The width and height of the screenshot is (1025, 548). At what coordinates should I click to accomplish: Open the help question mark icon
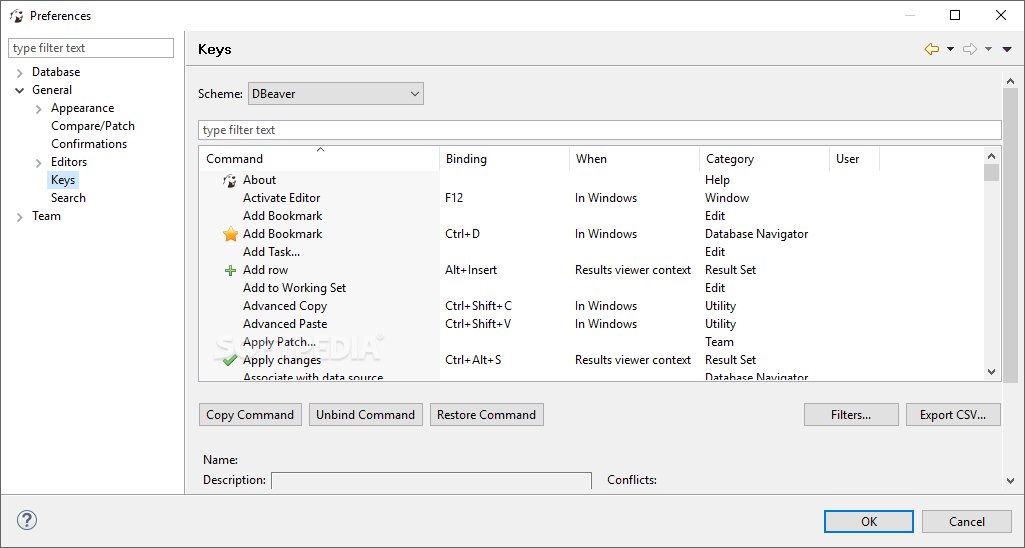[x=27, y=521]
